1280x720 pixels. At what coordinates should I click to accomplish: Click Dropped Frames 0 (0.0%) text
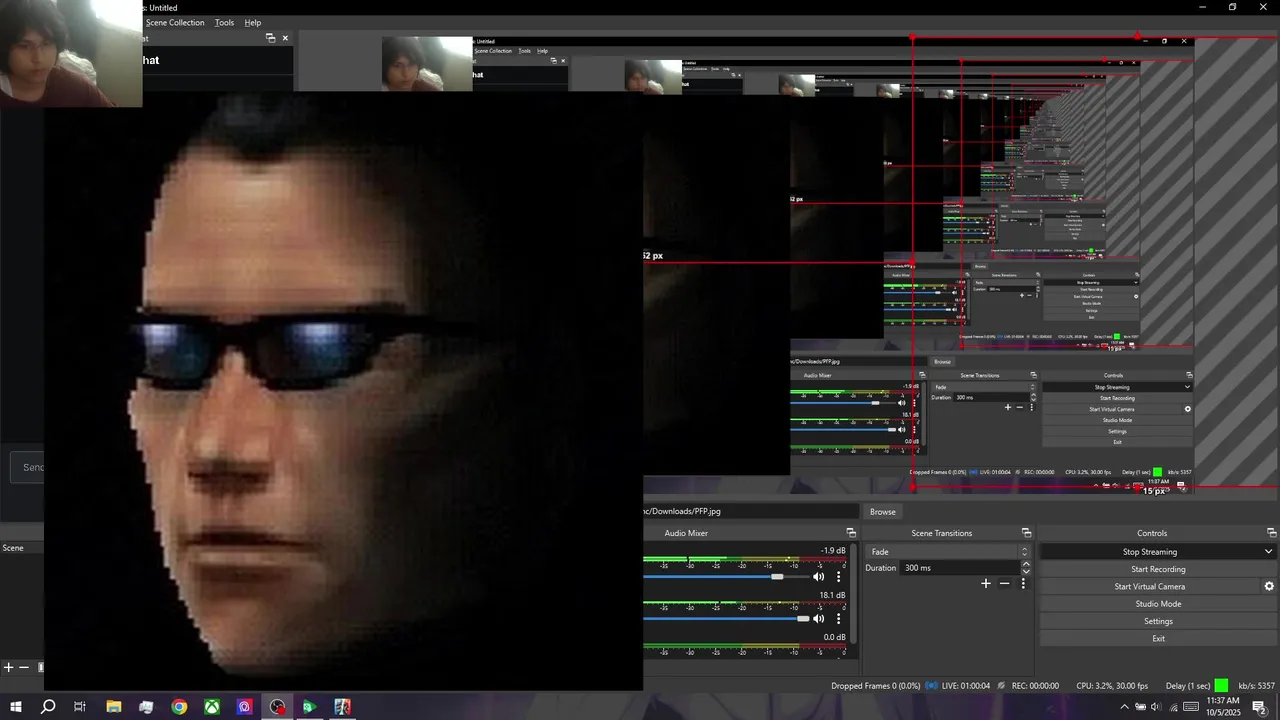coord(875,686)
